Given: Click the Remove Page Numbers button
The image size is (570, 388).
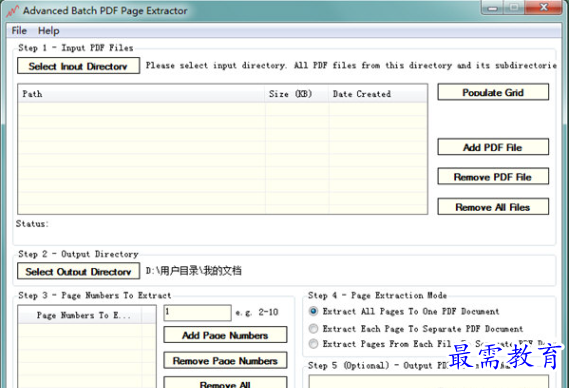Looking at the screenshot, I should (225, 360).
